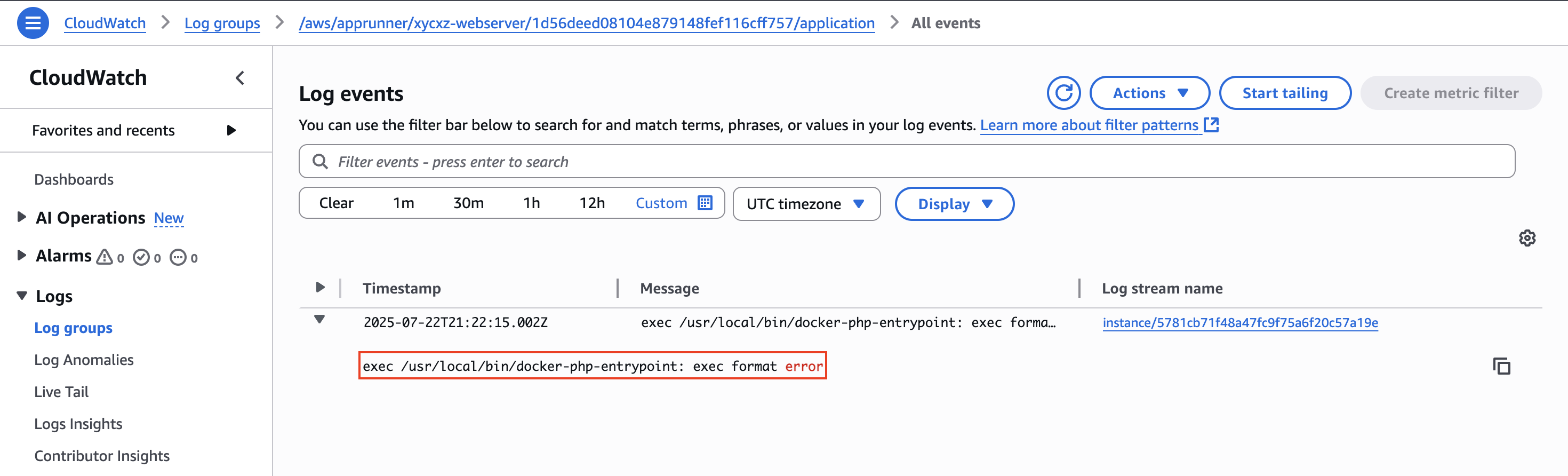Expand the Favorites and recents chevron
Image resolution: width=1568 pixels, height=476 pixels.
coord(231,130)
